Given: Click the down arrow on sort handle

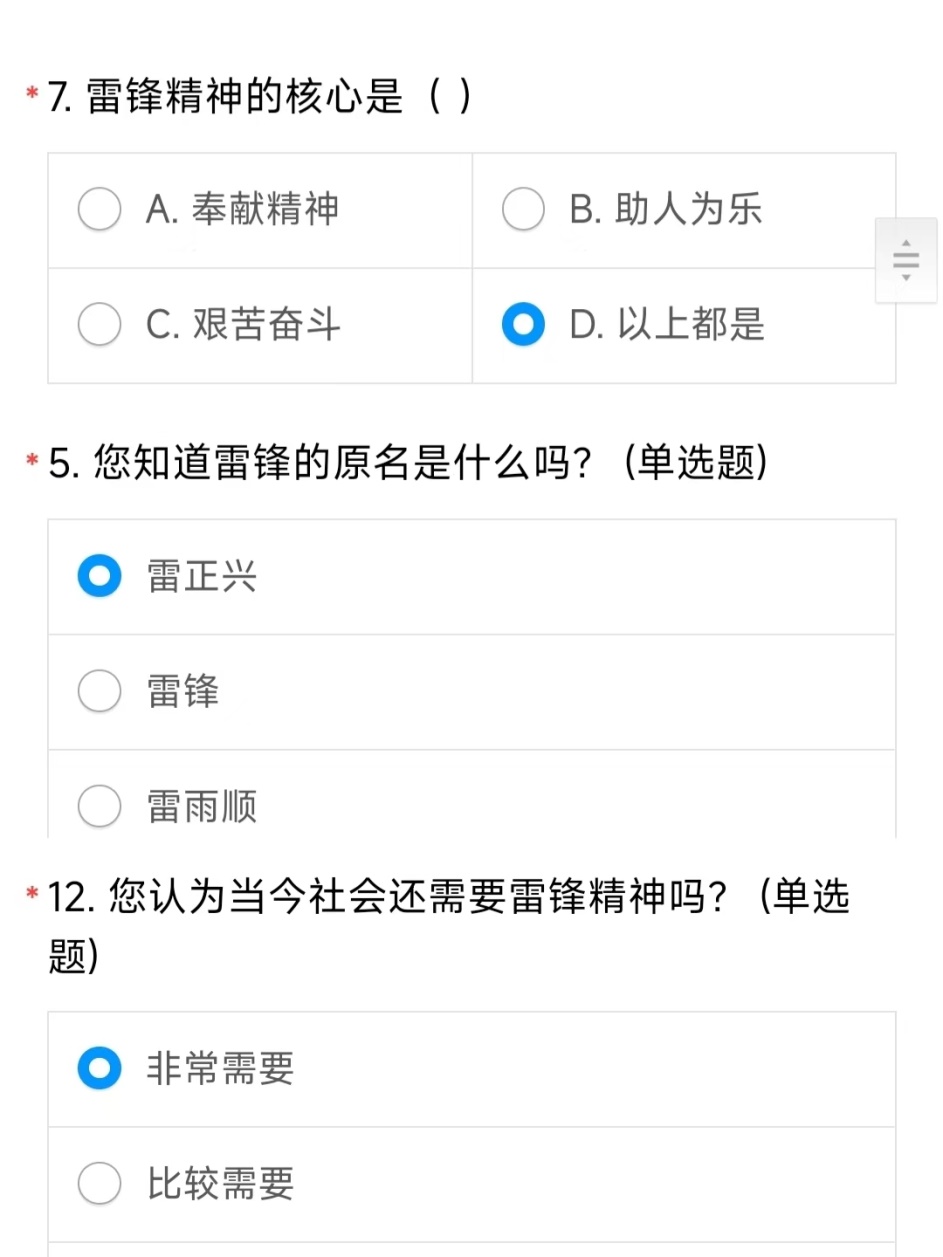Looking at the screenshot, I should click(x=906, y=278).
